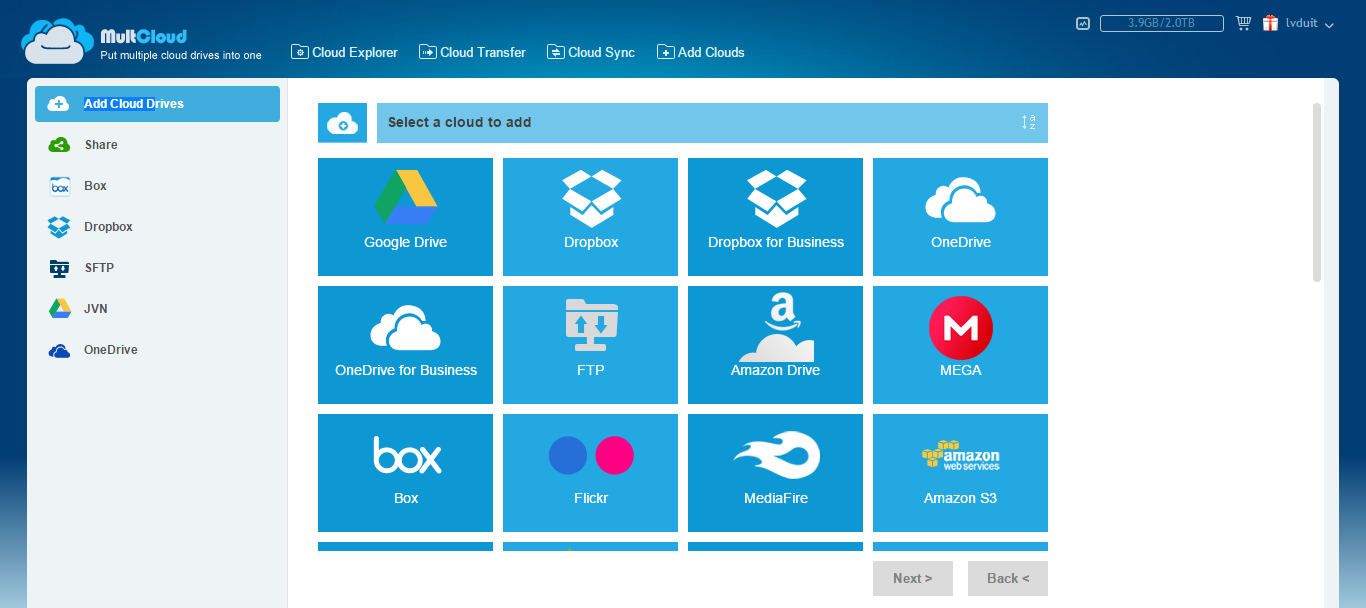The image size is (1366, 608).
Task: Click the Next > button
Action: coord(913,578)
